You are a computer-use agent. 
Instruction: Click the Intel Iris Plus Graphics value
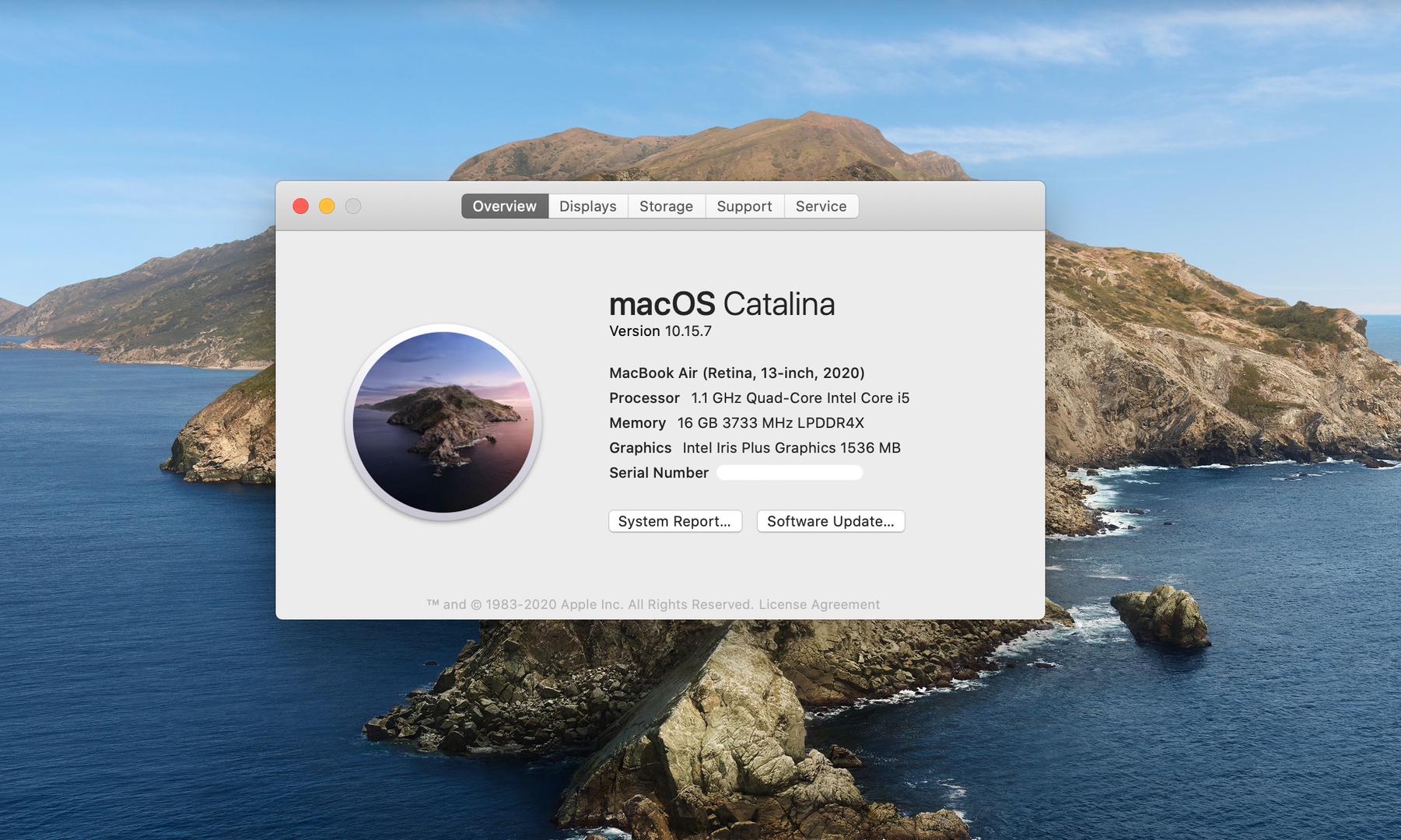[x=791, y=448]
